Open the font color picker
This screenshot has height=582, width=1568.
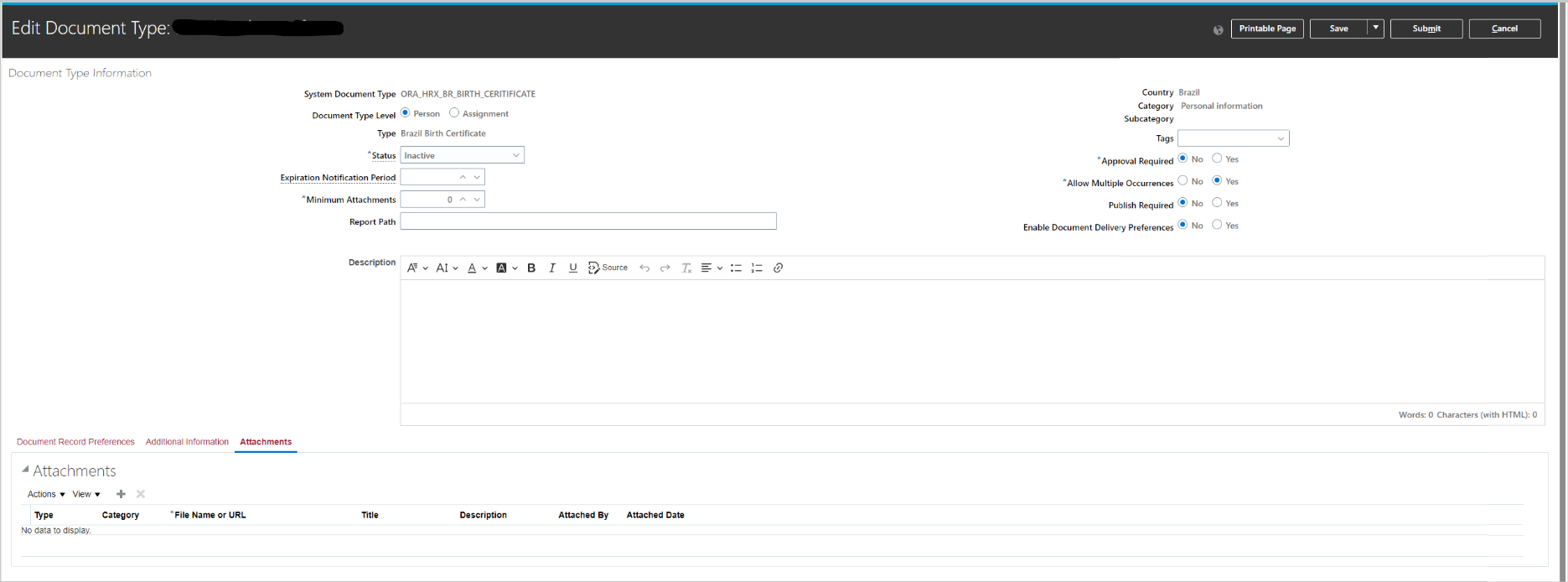477,268
